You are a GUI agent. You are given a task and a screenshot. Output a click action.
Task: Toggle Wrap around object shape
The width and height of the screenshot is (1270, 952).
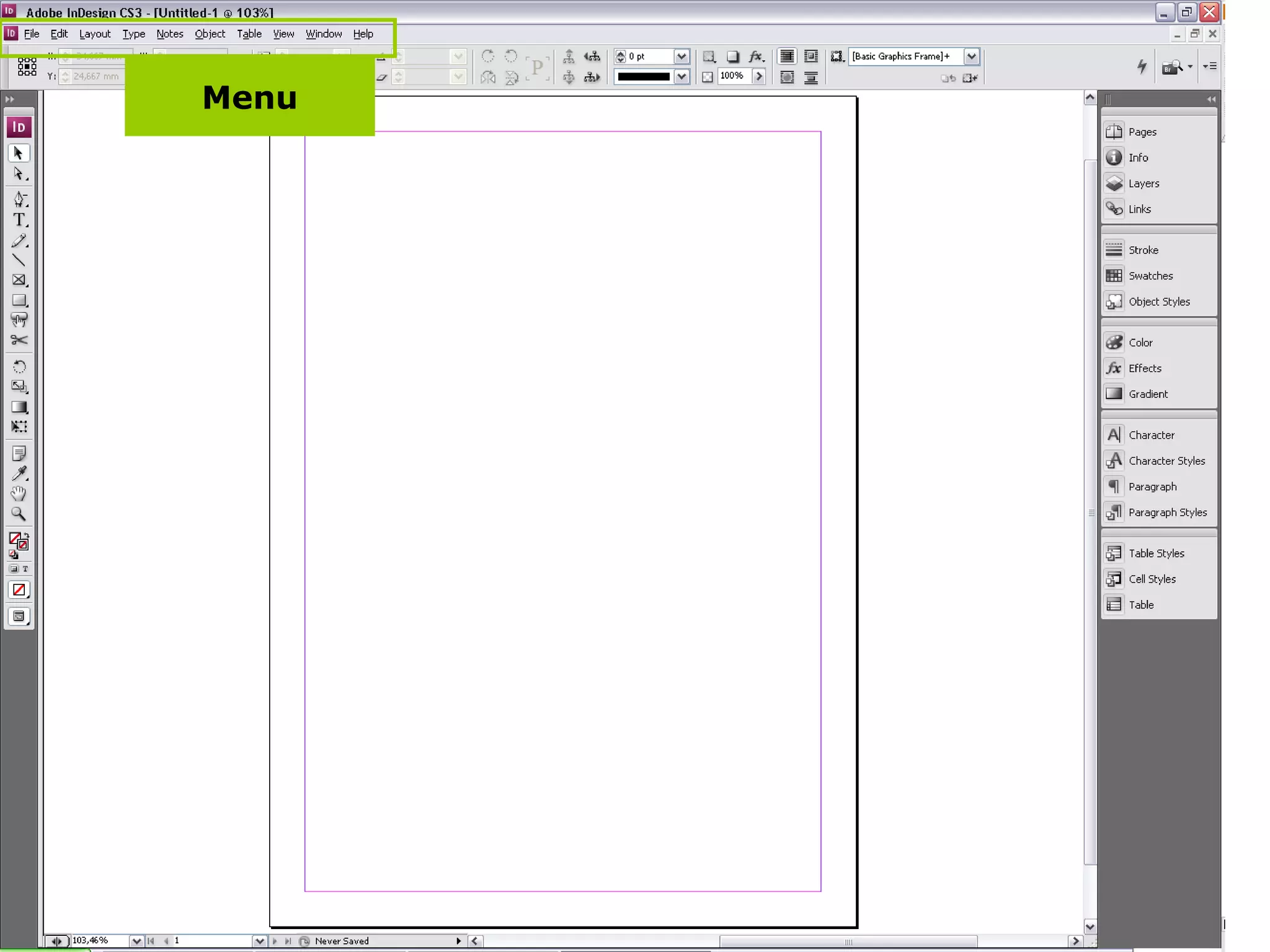787,77
